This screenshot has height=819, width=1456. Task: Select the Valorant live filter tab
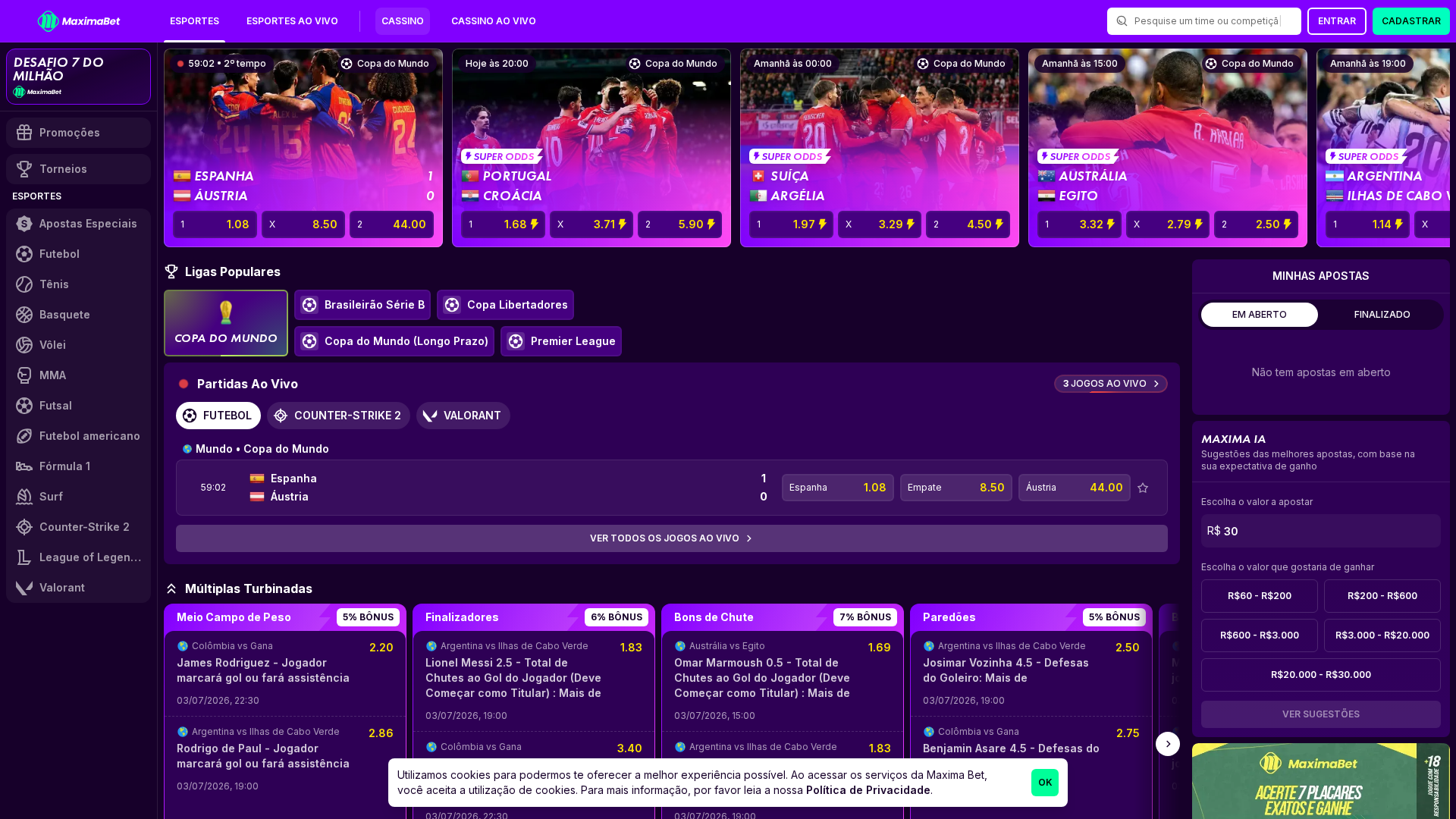coord(463,416)
